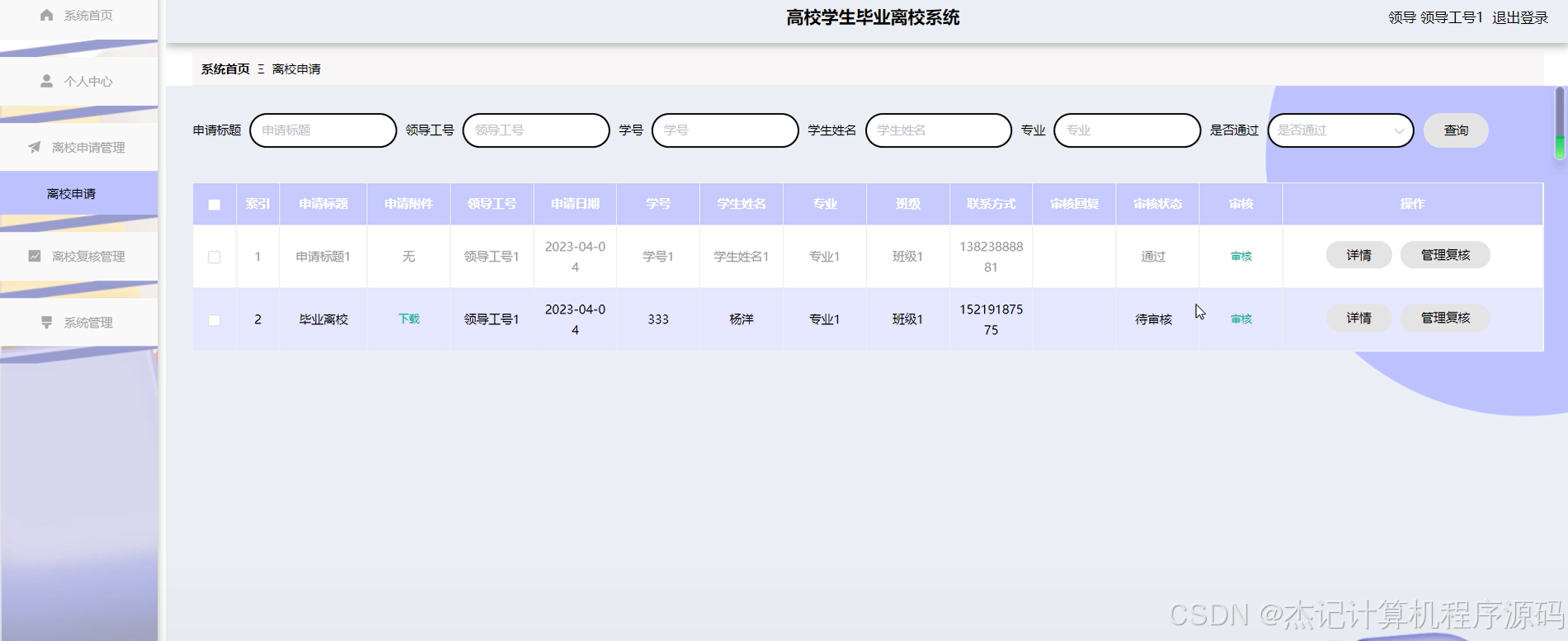Screen dimensions: 1568x641
Task: Focus the 专业 search field
Action: point(1128,130)
